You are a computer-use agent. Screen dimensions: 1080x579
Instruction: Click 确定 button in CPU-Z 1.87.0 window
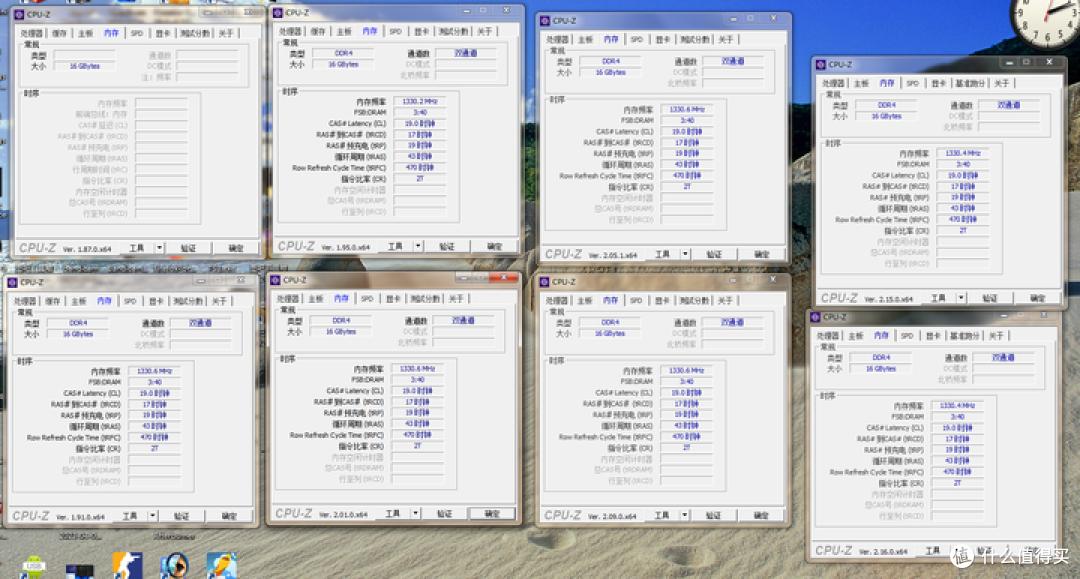236,248
